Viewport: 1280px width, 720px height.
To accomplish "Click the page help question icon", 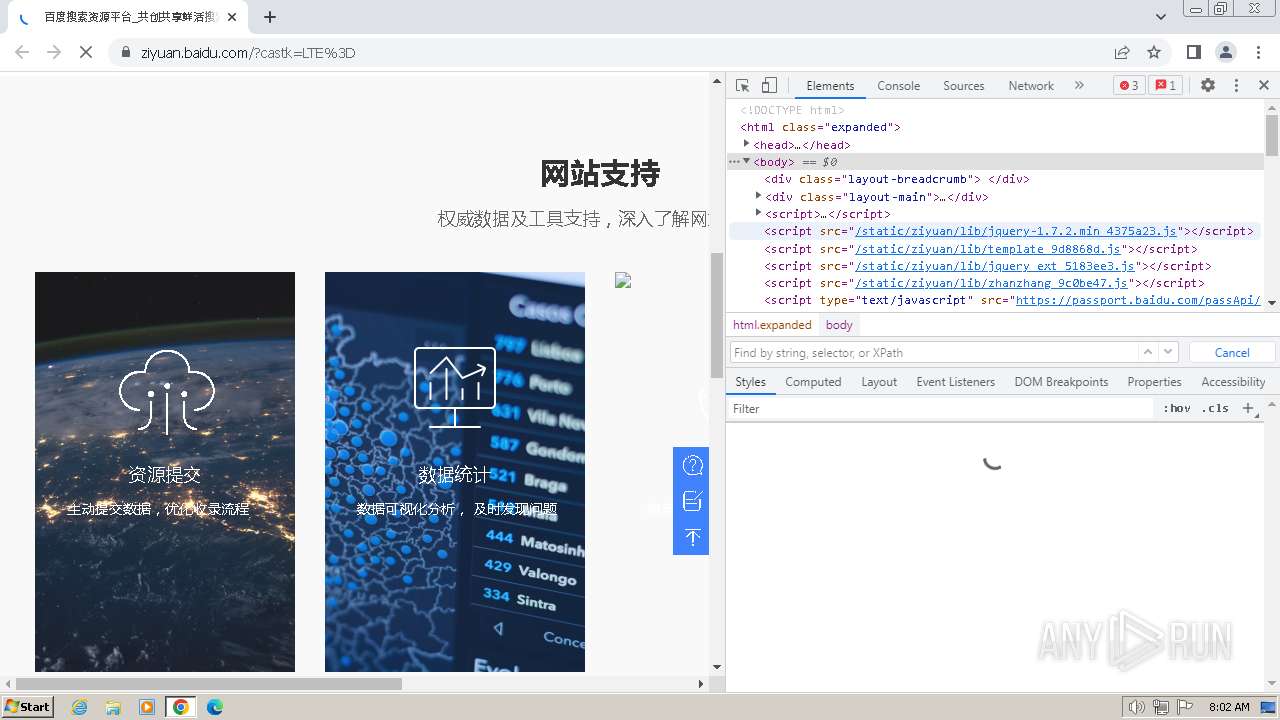I will pos(692,465).
